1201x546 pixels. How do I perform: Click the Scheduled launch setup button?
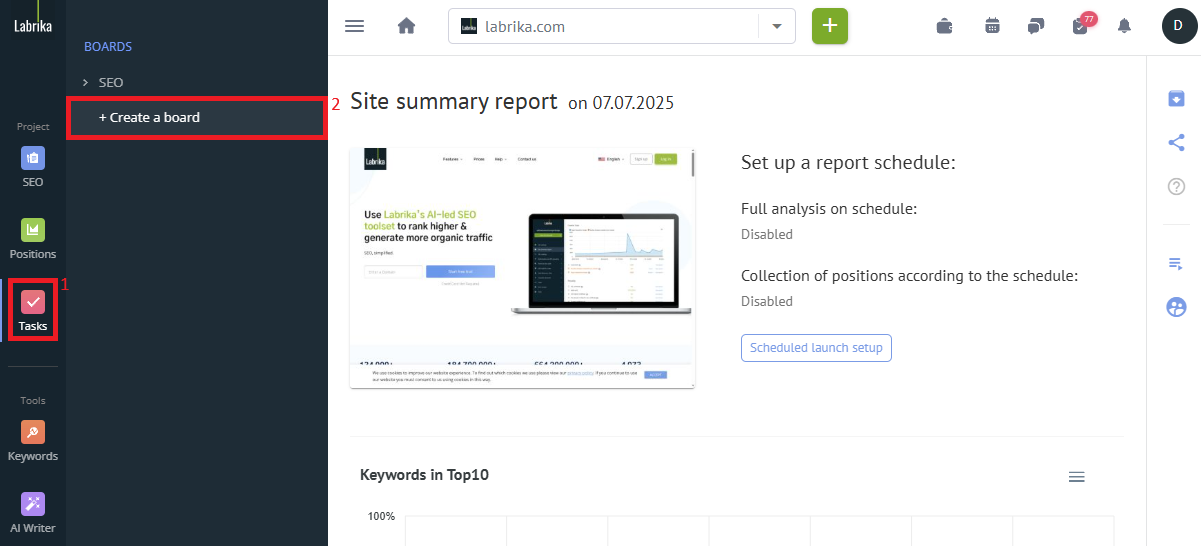click(816, 348)
